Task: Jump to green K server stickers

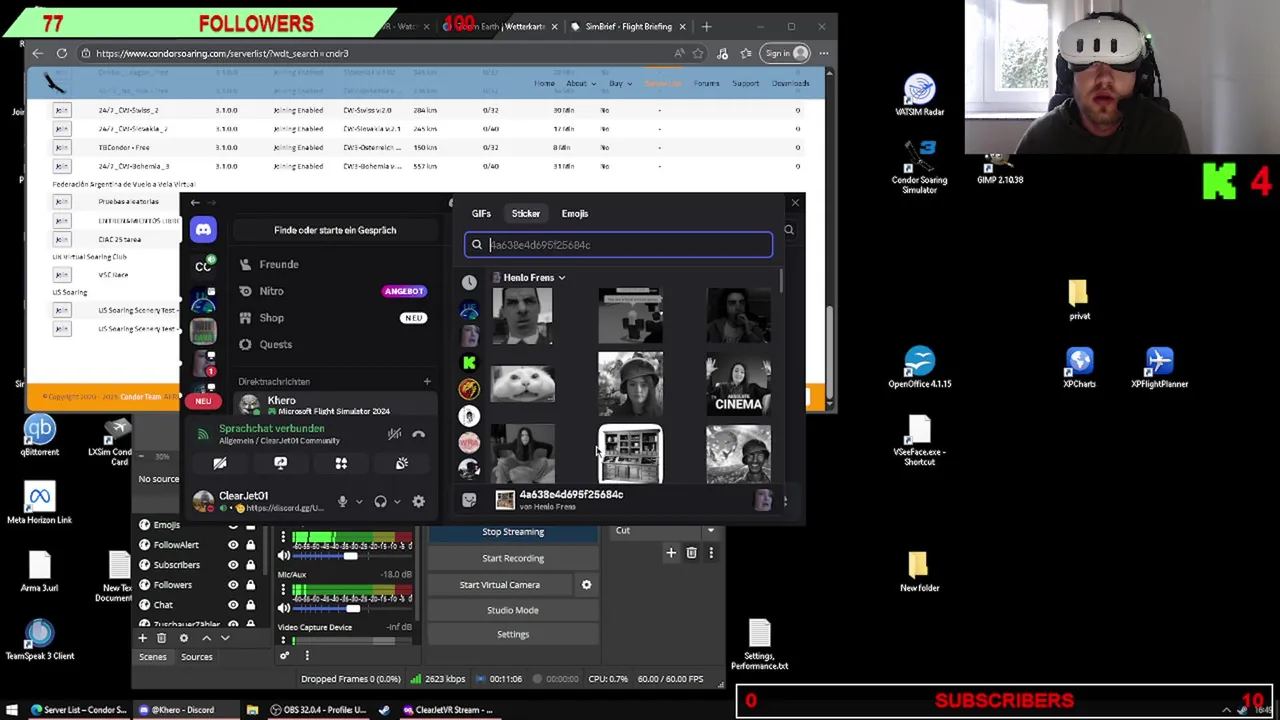Action: click(469, 362)
